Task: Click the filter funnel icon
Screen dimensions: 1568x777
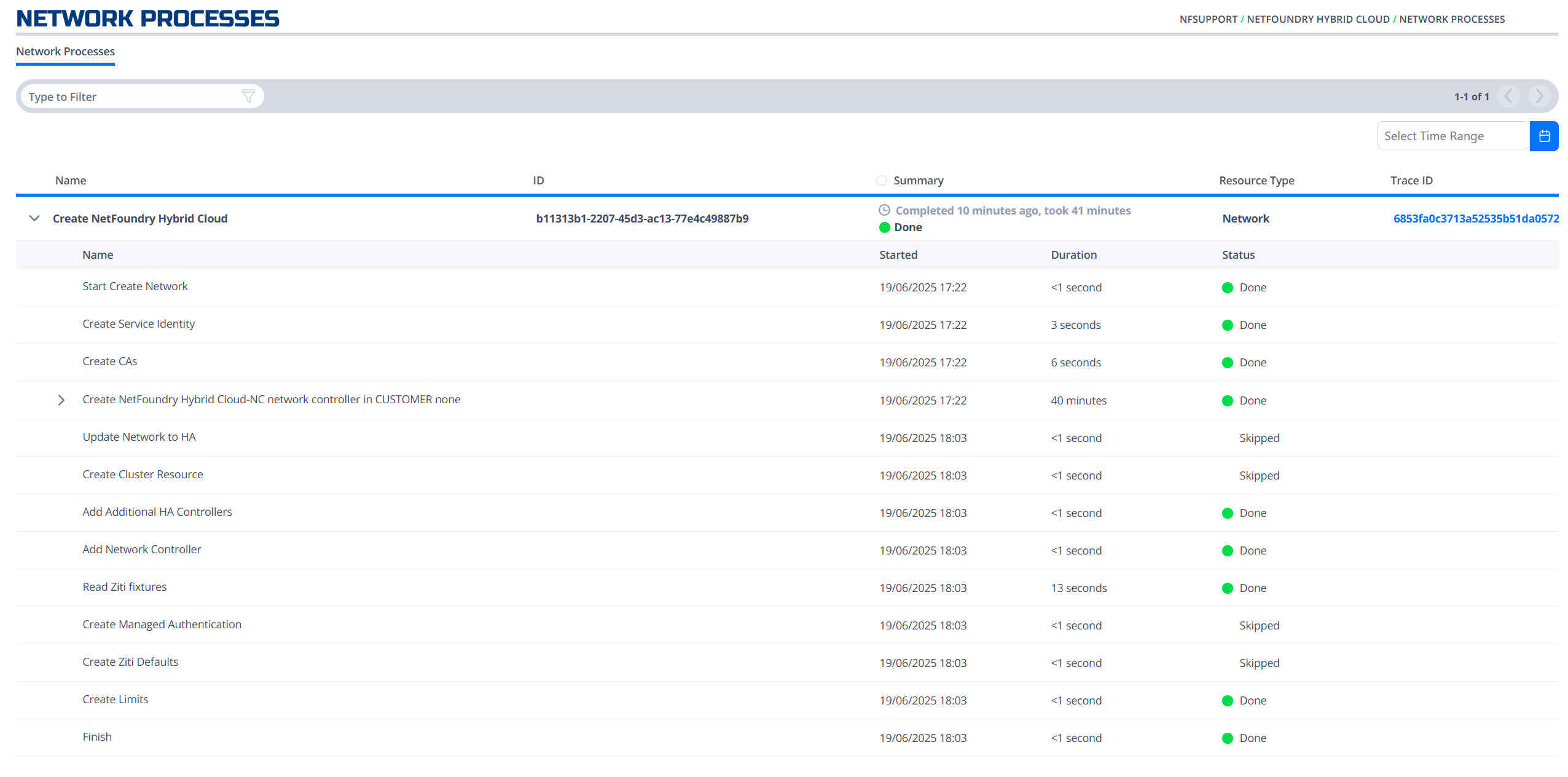Action: pos(248,97)
